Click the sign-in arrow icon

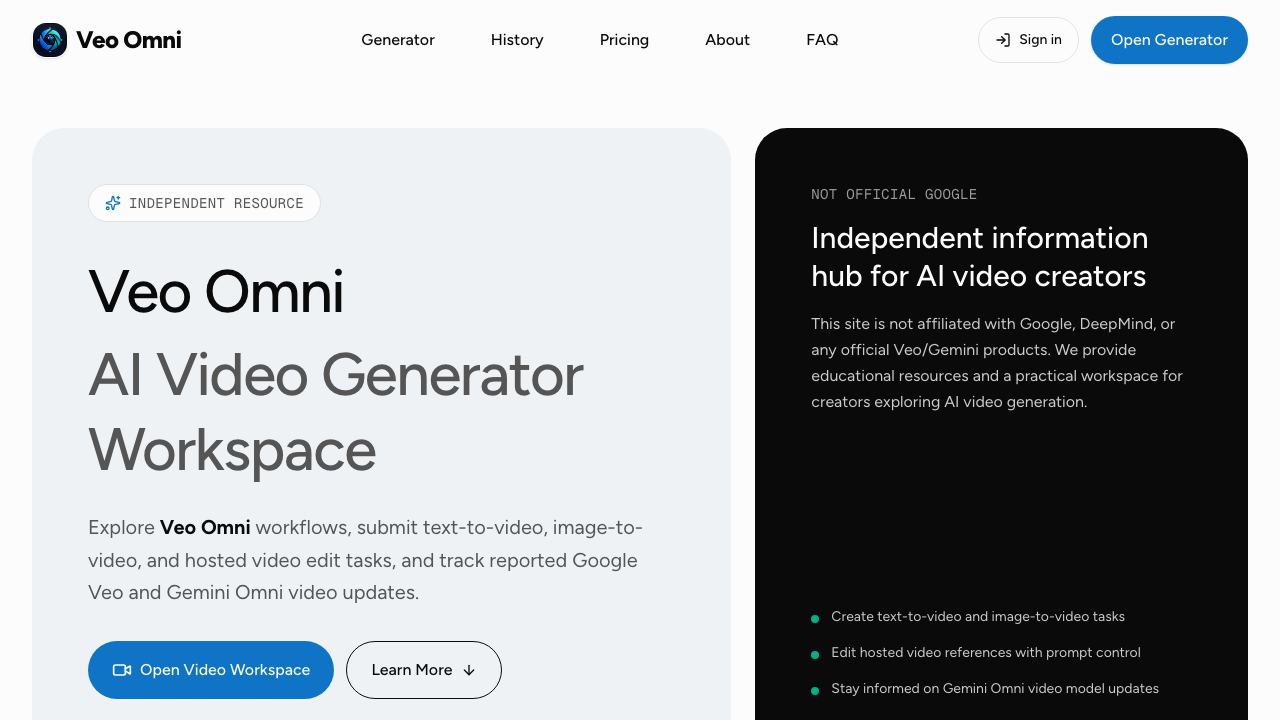coord(1003,40)
